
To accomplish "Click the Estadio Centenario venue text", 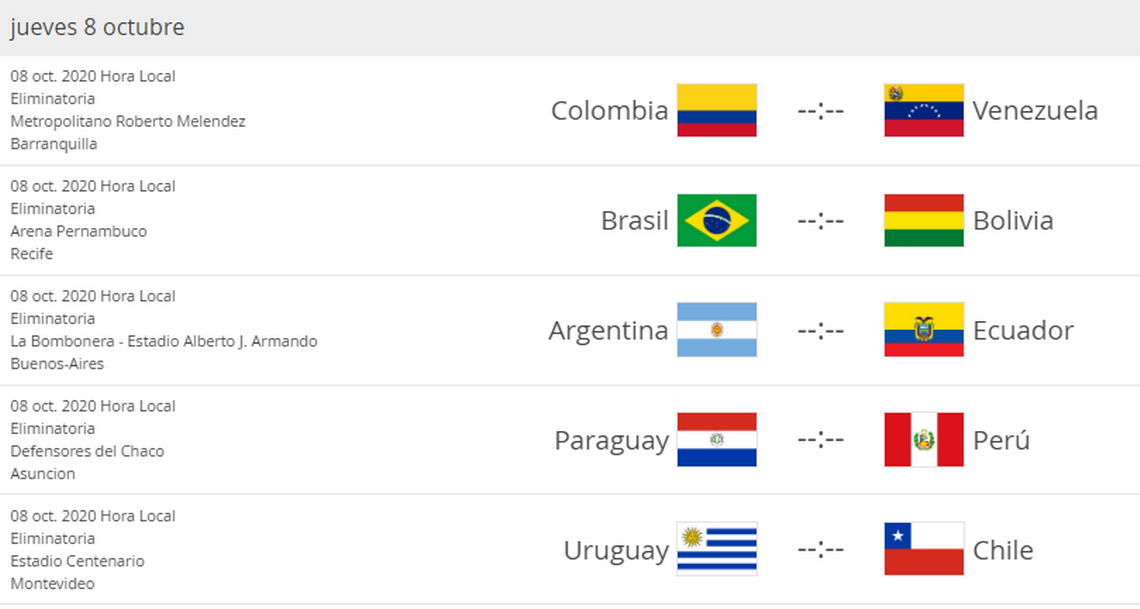I will click(77, 561).
